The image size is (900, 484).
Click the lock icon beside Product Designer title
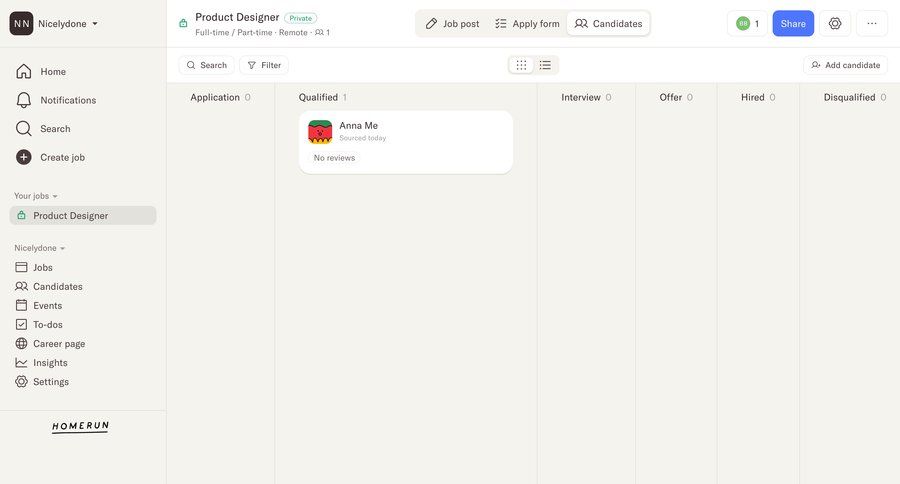[x=183, y=24]
